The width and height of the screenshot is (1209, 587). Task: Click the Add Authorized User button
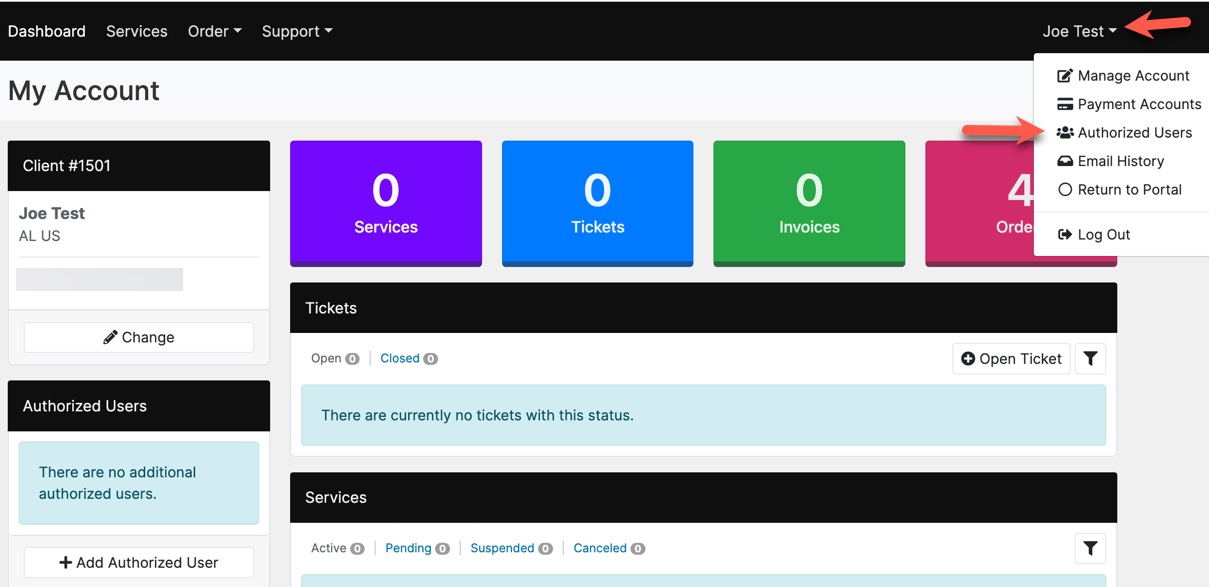click(x=138, y=562)
